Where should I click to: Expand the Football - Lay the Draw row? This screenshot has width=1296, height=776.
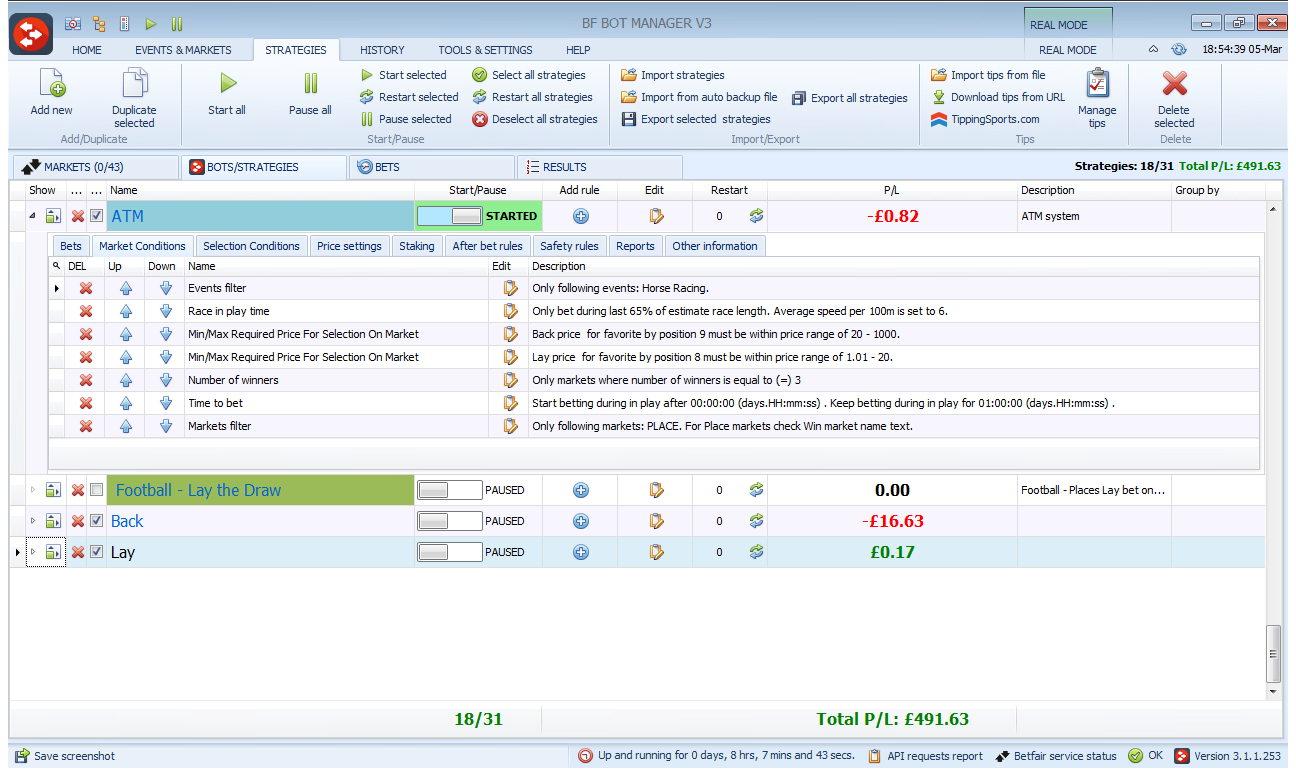32,490
